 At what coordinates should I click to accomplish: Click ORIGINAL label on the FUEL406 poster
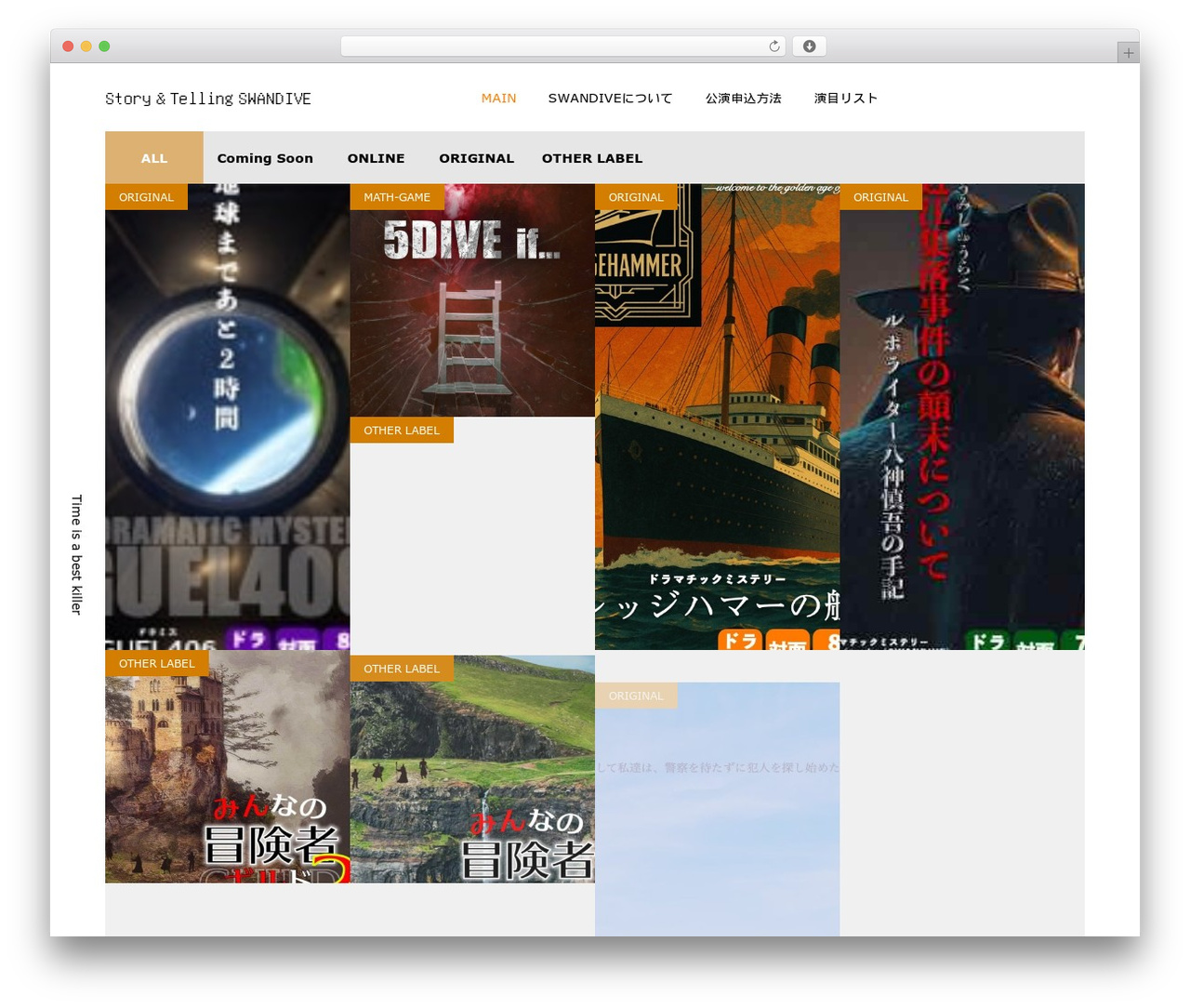146,197
